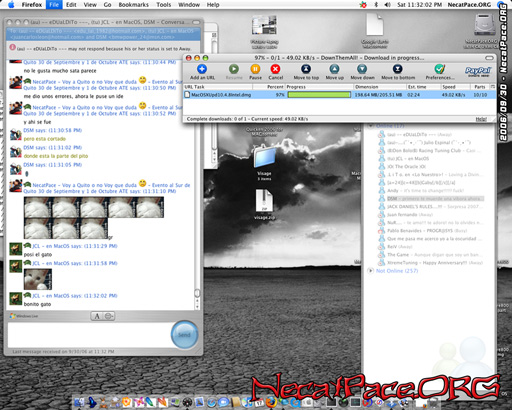Open the Bookmarks menu
This screenshot has height=410, width=512.
133,5
